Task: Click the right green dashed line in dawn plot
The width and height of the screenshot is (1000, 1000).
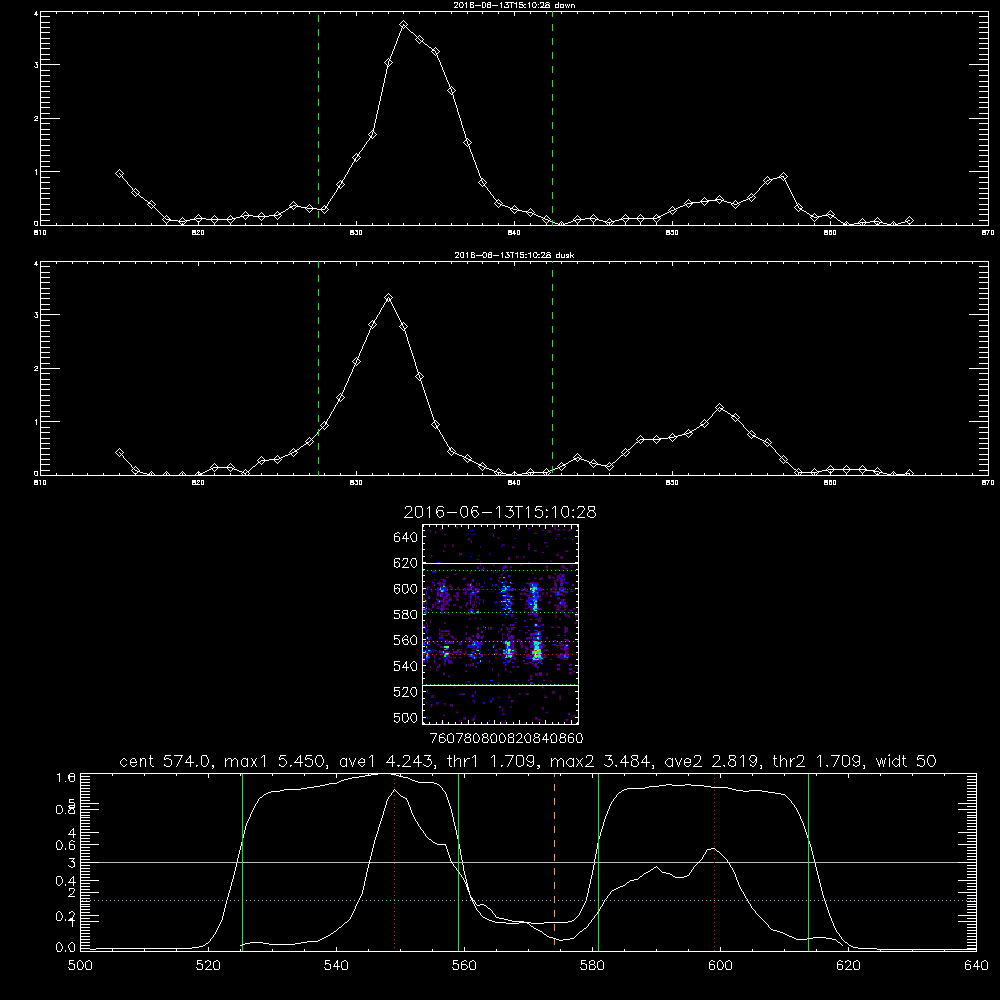Action: point(552,118)
